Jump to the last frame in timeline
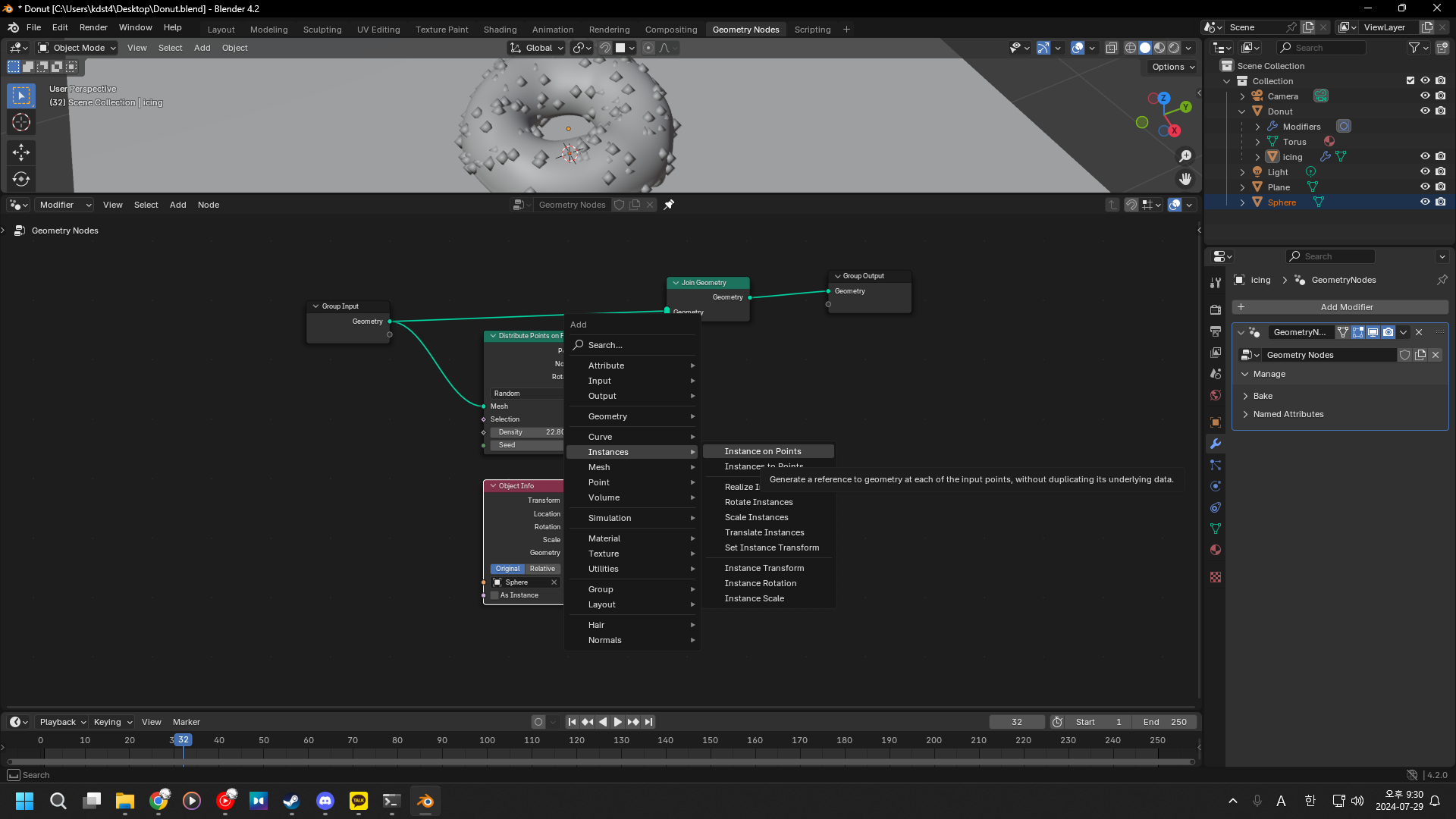The height and width of the screenshot is (819, 1456). 649,722
